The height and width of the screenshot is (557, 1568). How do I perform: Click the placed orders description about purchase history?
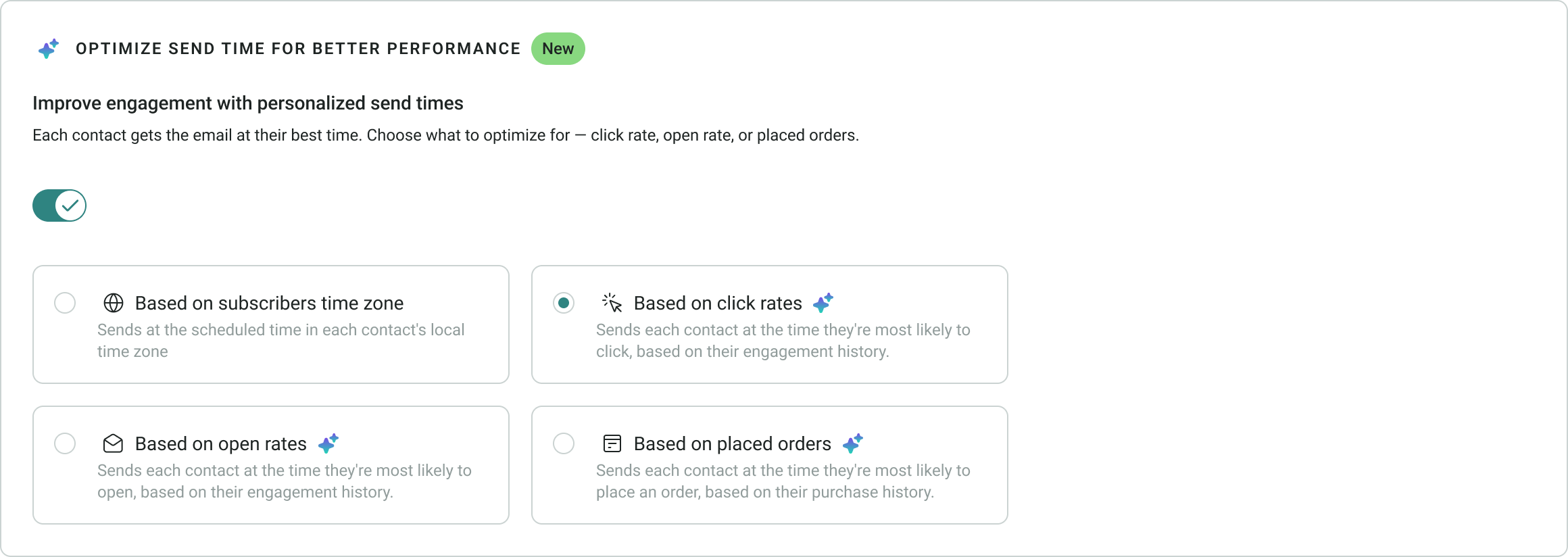tap(783, 481)
